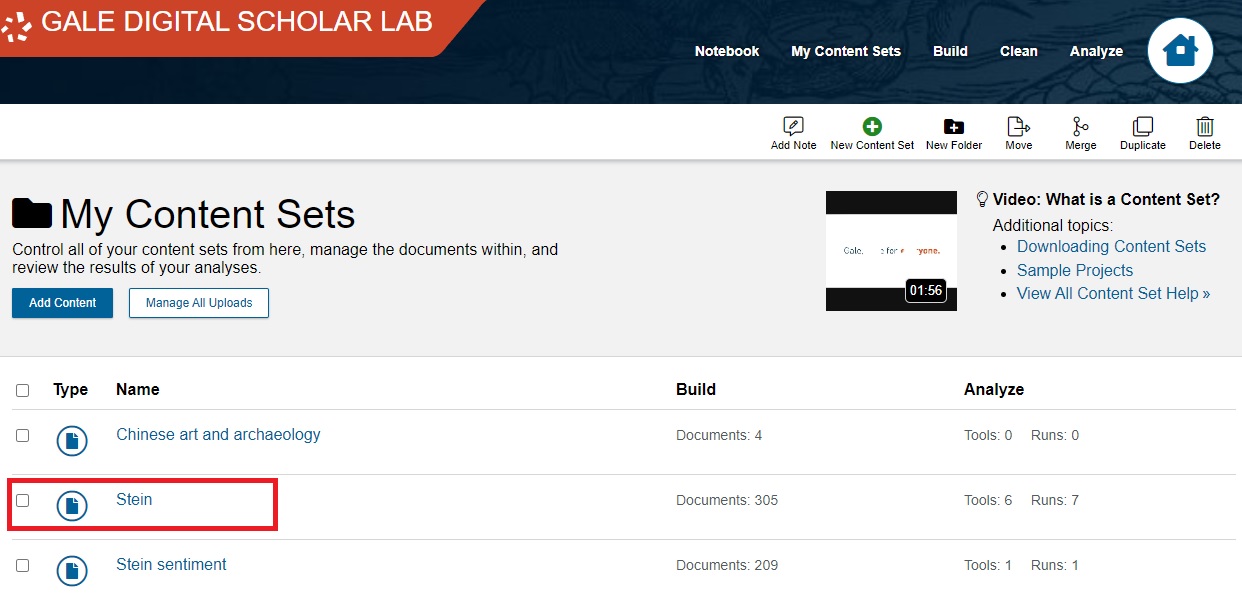
Task: Select the document icon beside Chinese art and archaeology
Action: pos(71,440)
